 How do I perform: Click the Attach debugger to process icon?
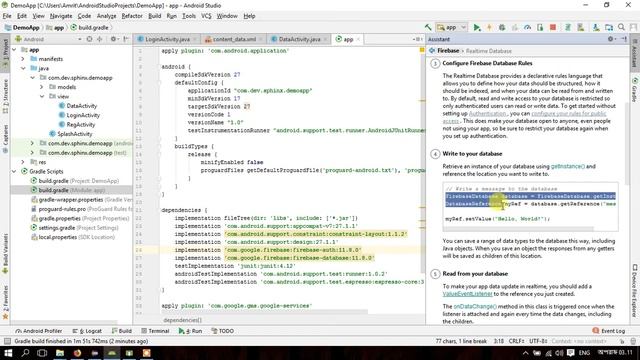click(540, 27)
